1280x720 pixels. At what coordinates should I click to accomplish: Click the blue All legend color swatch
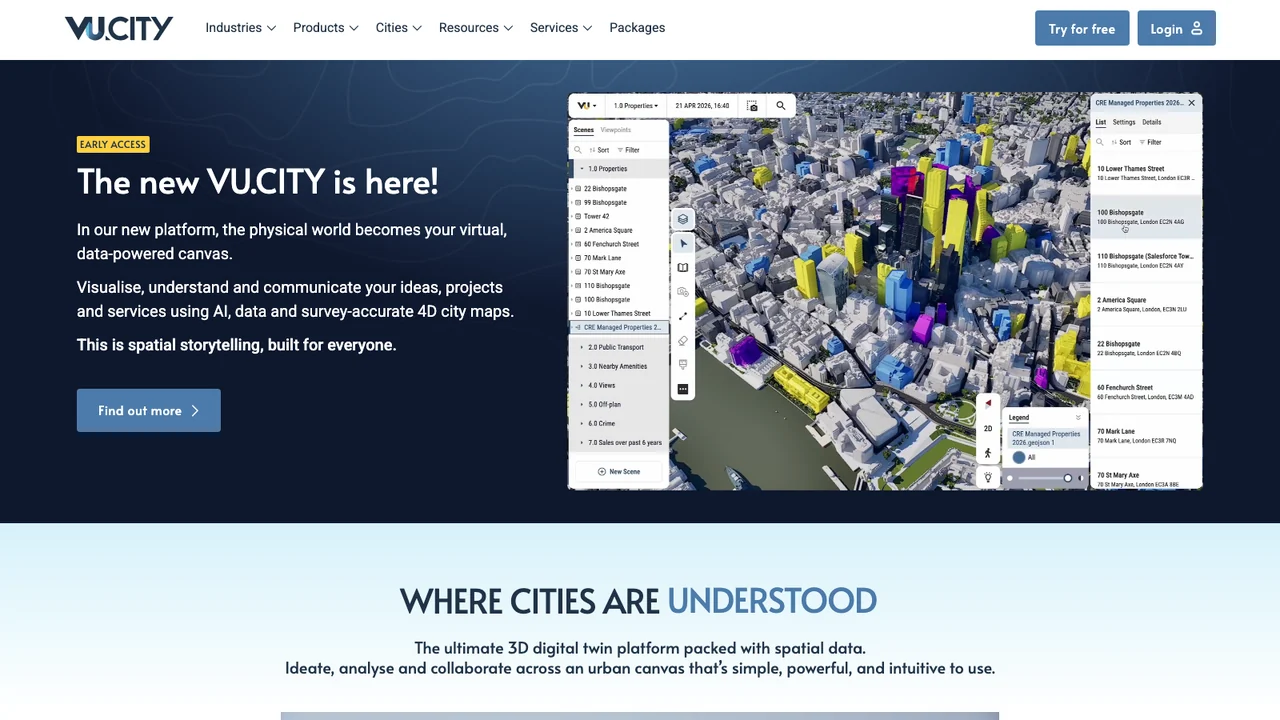pos(1019,457)
